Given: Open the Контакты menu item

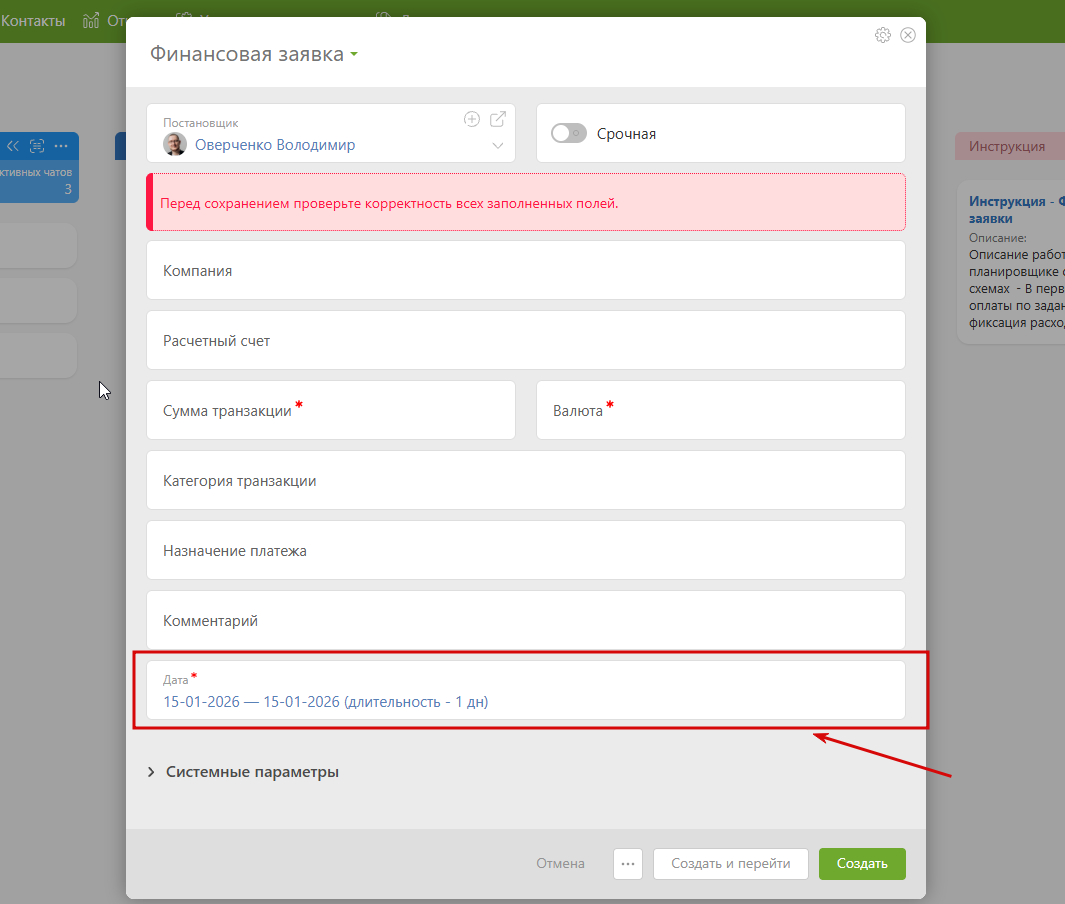Looking at the screenshot, I should tap(33, 21).
